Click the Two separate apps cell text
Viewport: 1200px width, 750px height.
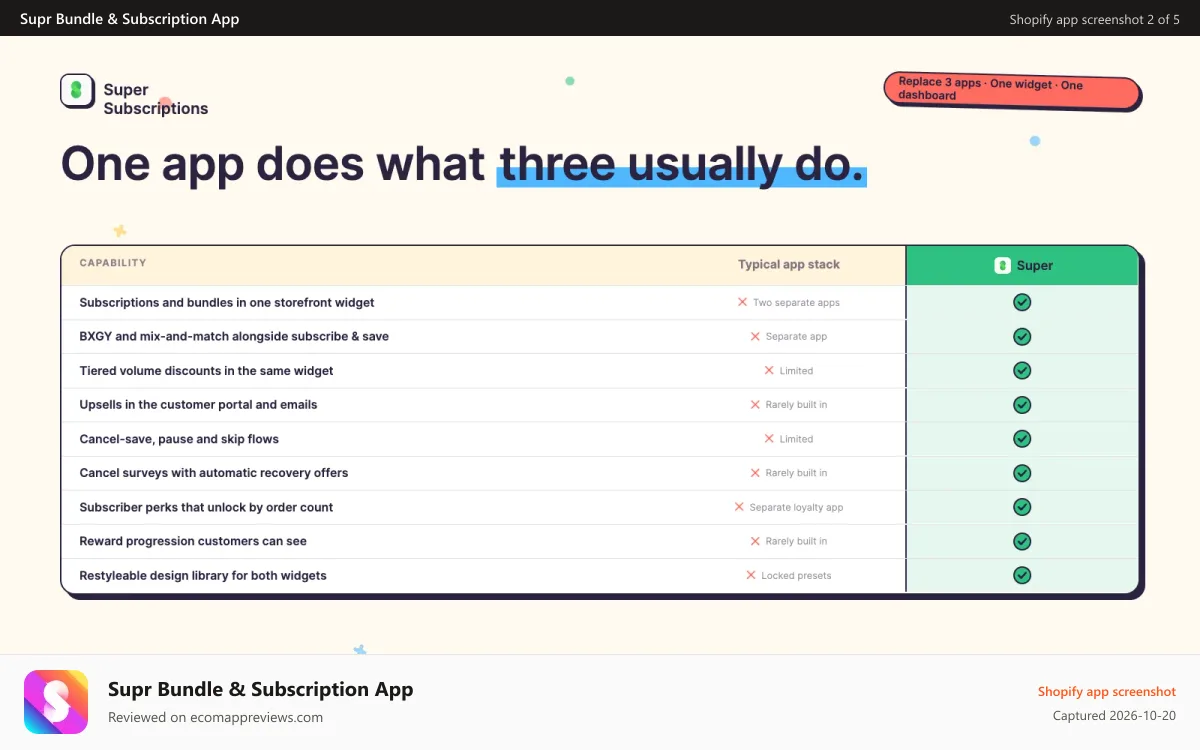click(x=796, y=302)
